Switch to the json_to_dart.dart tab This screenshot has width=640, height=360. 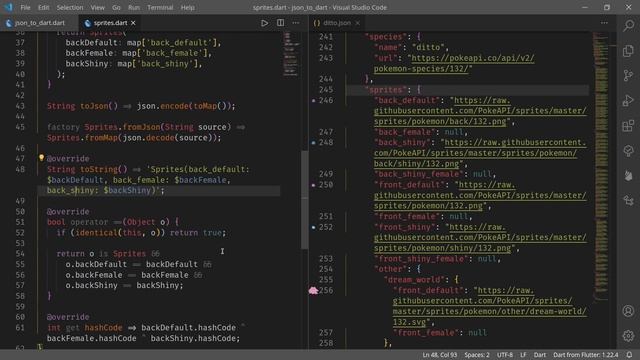click(38, 23)
